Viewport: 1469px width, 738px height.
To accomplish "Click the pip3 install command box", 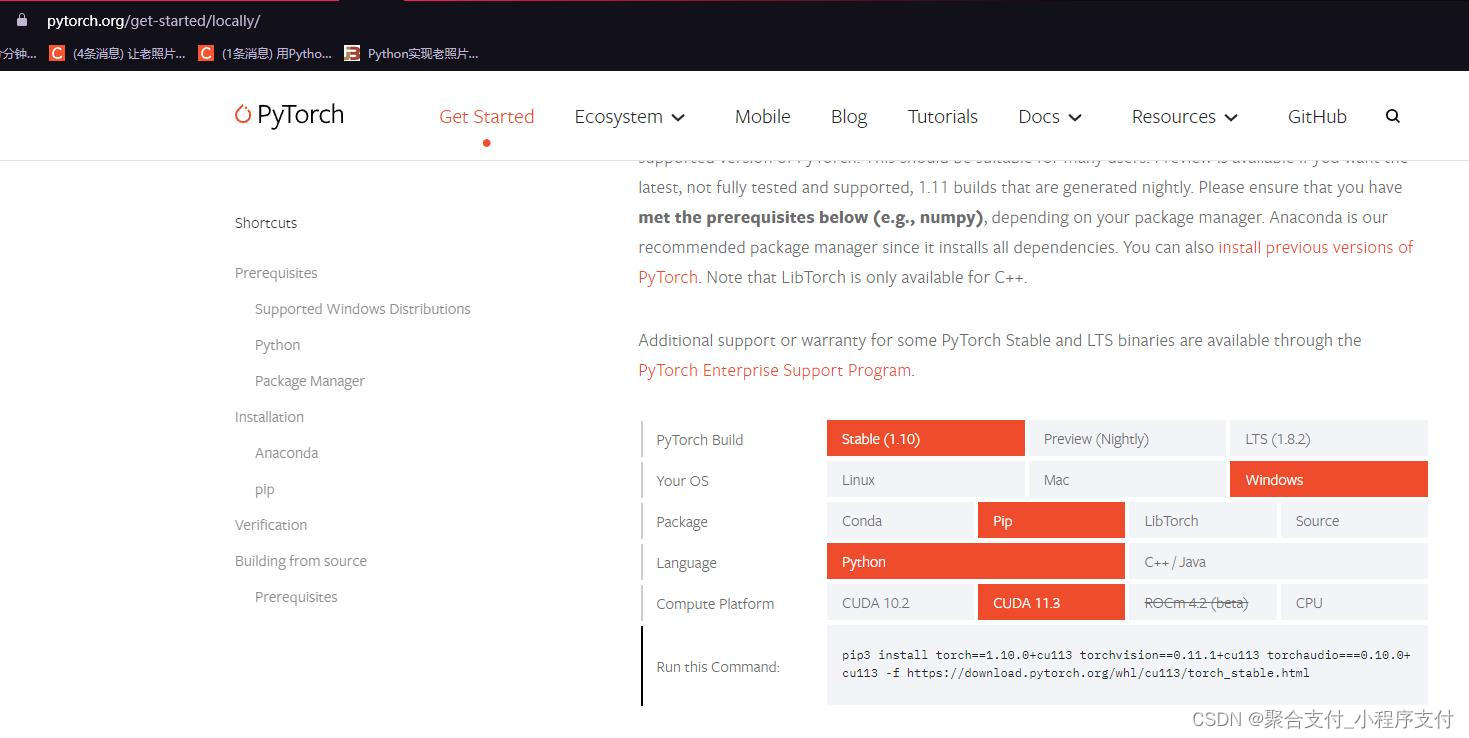I will [1127, 665].
